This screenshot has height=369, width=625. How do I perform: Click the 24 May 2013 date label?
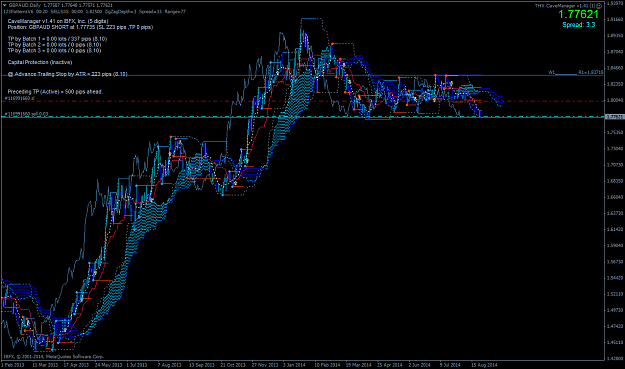click(x=108, y=365)
